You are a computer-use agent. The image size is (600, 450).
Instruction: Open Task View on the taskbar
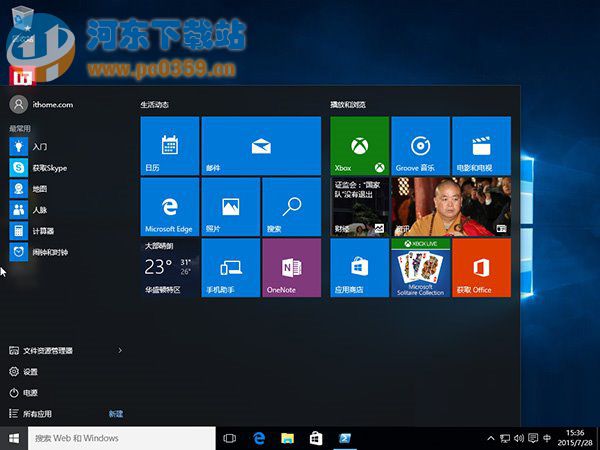click(x=230, y=438)
